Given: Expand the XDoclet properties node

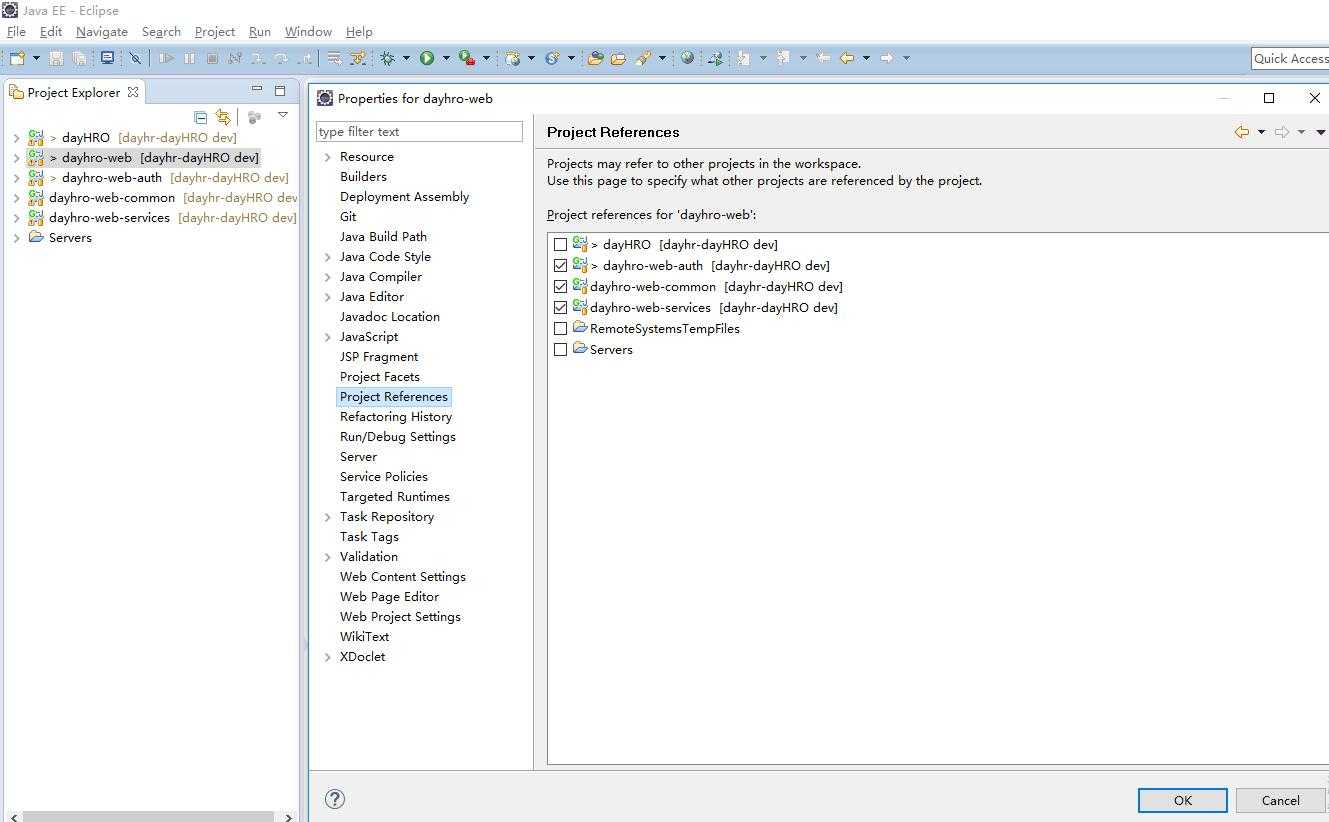Looking at the screenshot, I should [x=327, y=657].
